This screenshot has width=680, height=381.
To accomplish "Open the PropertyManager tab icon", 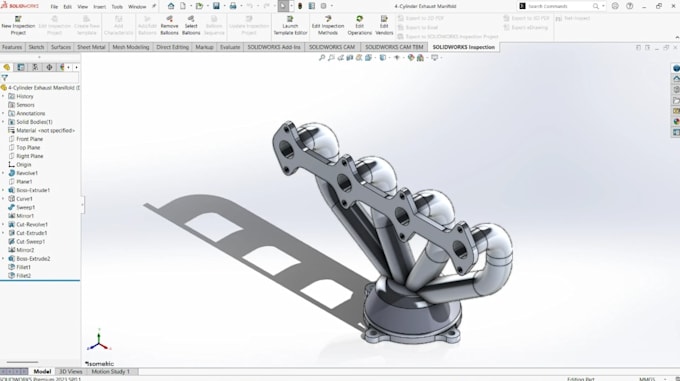I will 20,67.
